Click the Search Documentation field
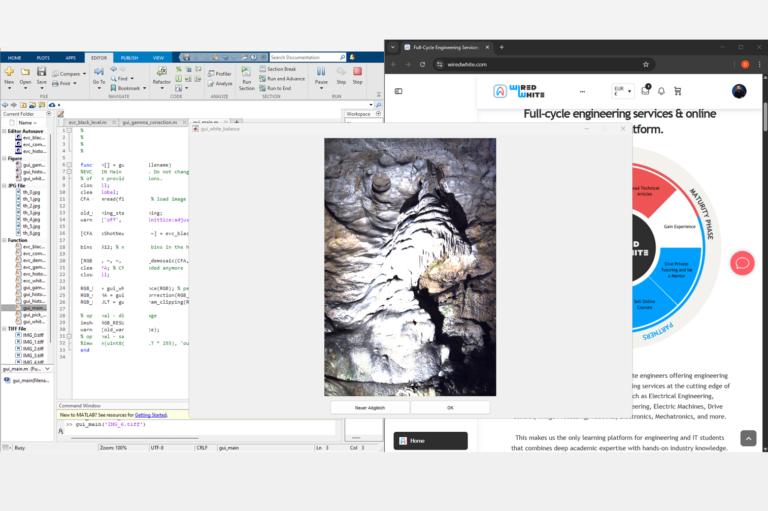 308,57
